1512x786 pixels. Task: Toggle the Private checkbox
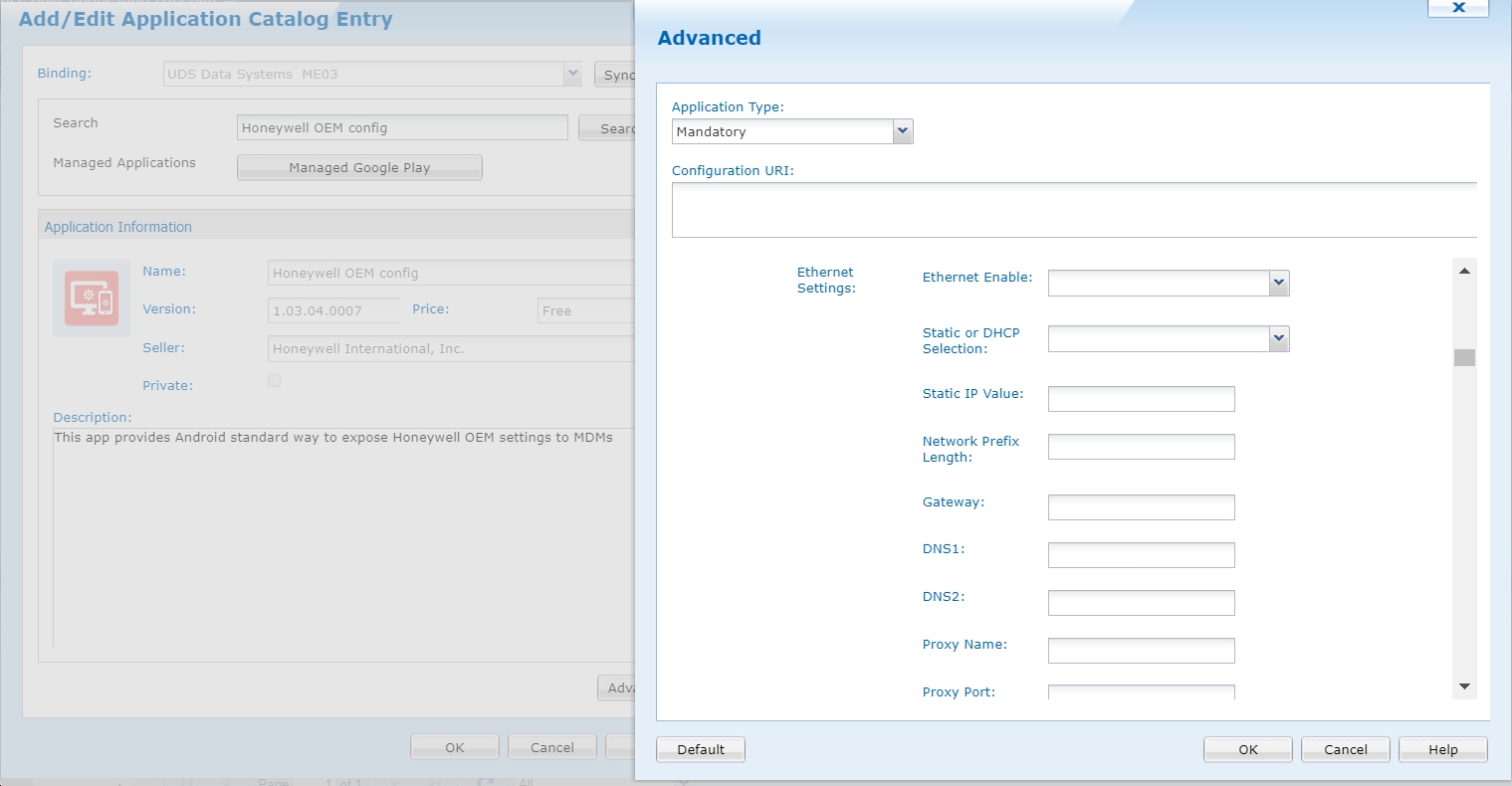(275, 381)
